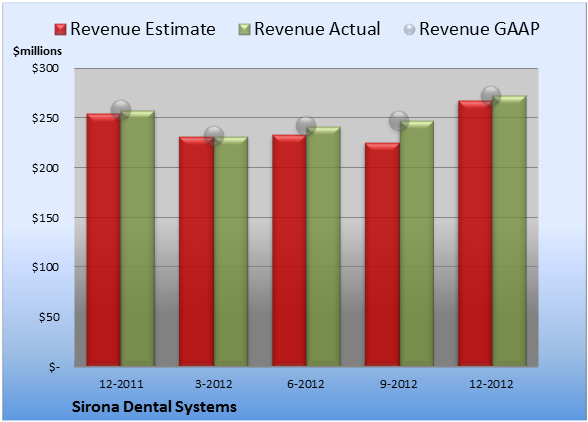
Task: Click the gray Revenue GAAP legend marker
Action: [x=409, y=30]
